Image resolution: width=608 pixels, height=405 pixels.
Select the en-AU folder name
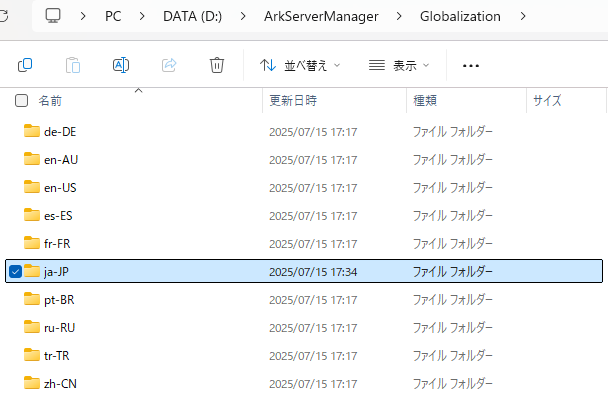click(x=61, y=160)
